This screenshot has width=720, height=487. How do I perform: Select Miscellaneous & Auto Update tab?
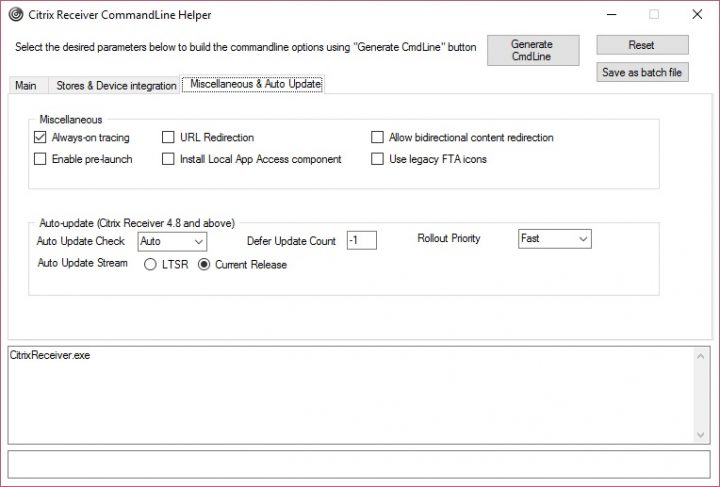(255, 85)
